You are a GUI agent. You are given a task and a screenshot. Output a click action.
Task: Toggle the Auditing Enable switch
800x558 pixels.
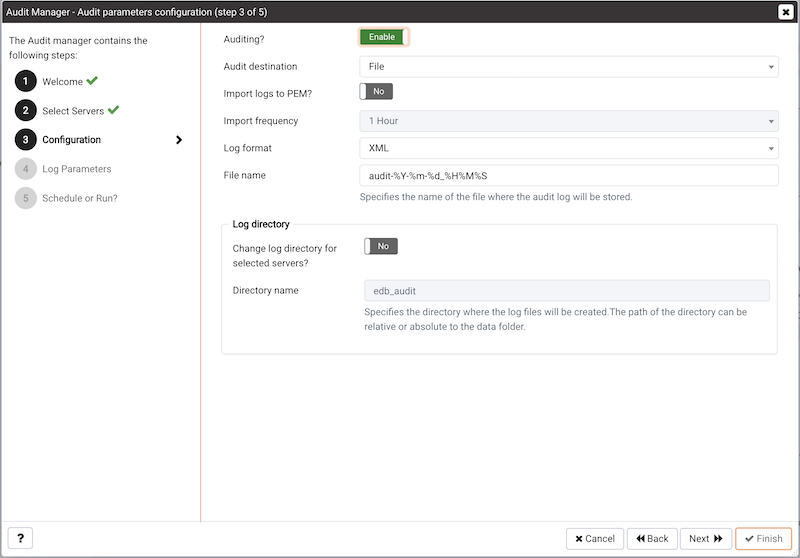pyautogui.click(x=384, y=37)
